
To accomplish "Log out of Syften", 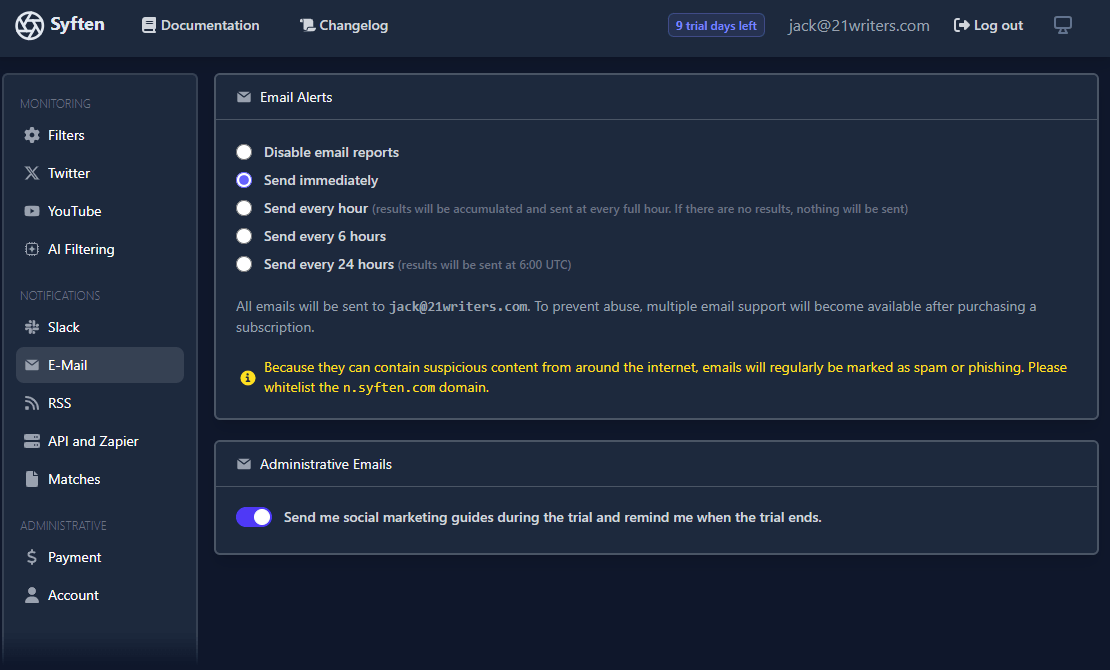I will click(x=988, y=25).
